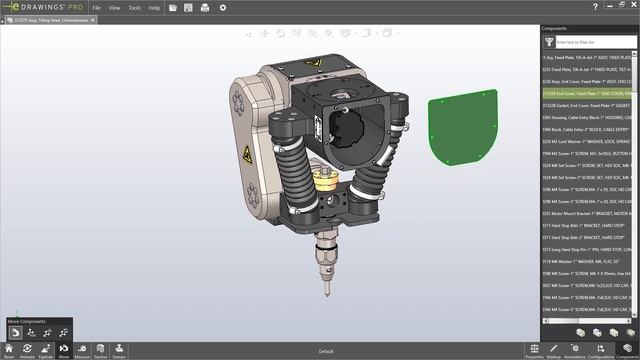
Task: Click the Default configuration label in status bar
Action: (x=326, y=351)
